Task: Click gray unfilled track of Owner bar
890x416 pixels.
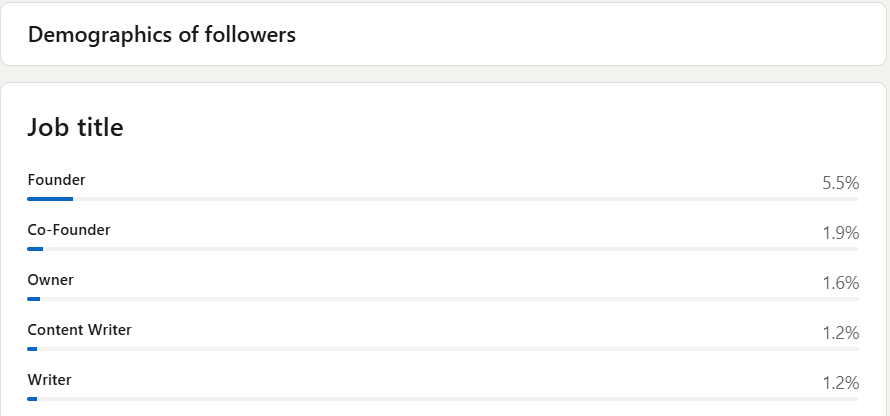Action: [450, 299]
